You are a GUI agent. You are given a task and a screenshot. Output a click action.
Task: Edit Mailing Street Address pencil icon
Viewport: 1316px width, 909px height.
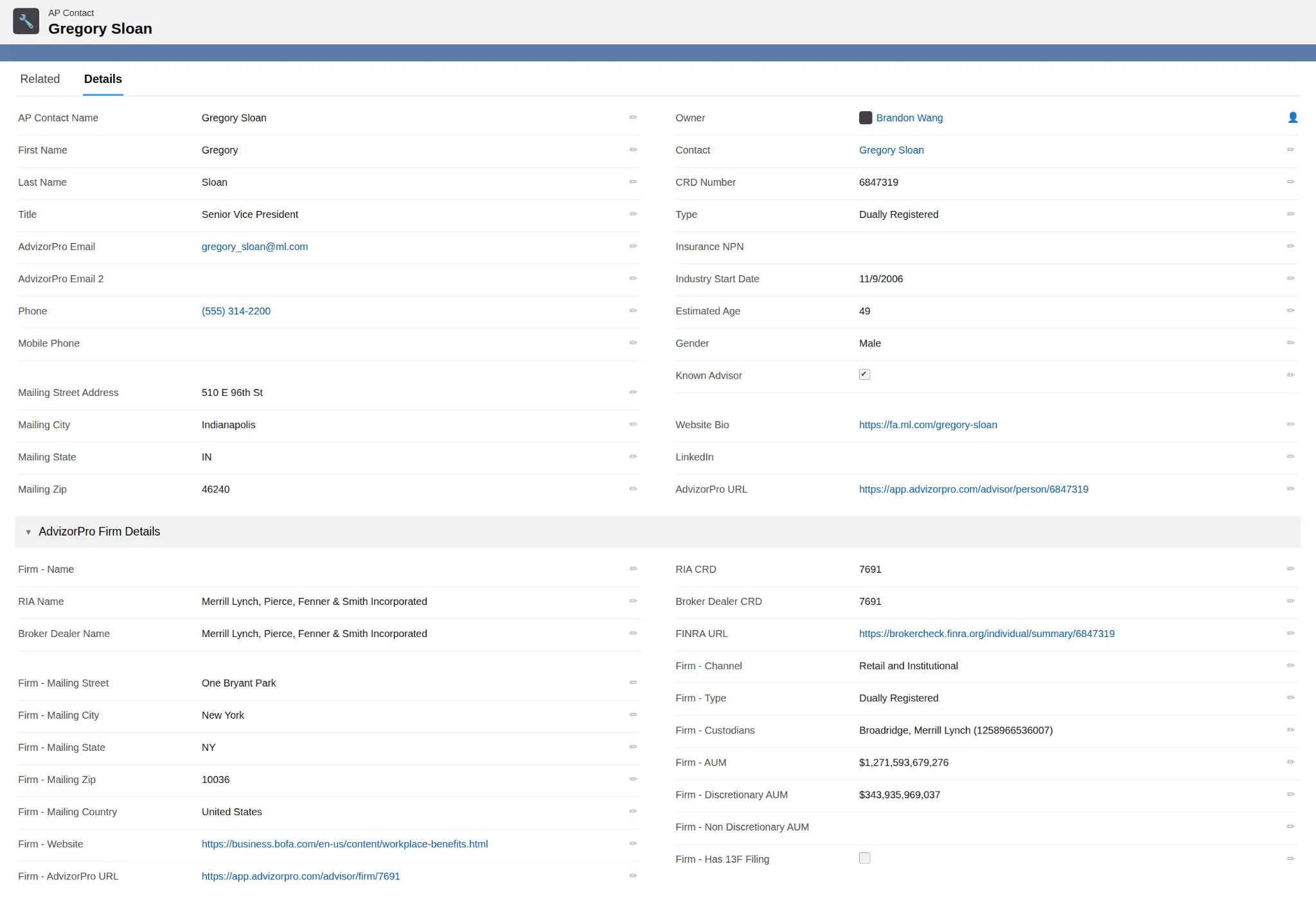pos(633,392)
